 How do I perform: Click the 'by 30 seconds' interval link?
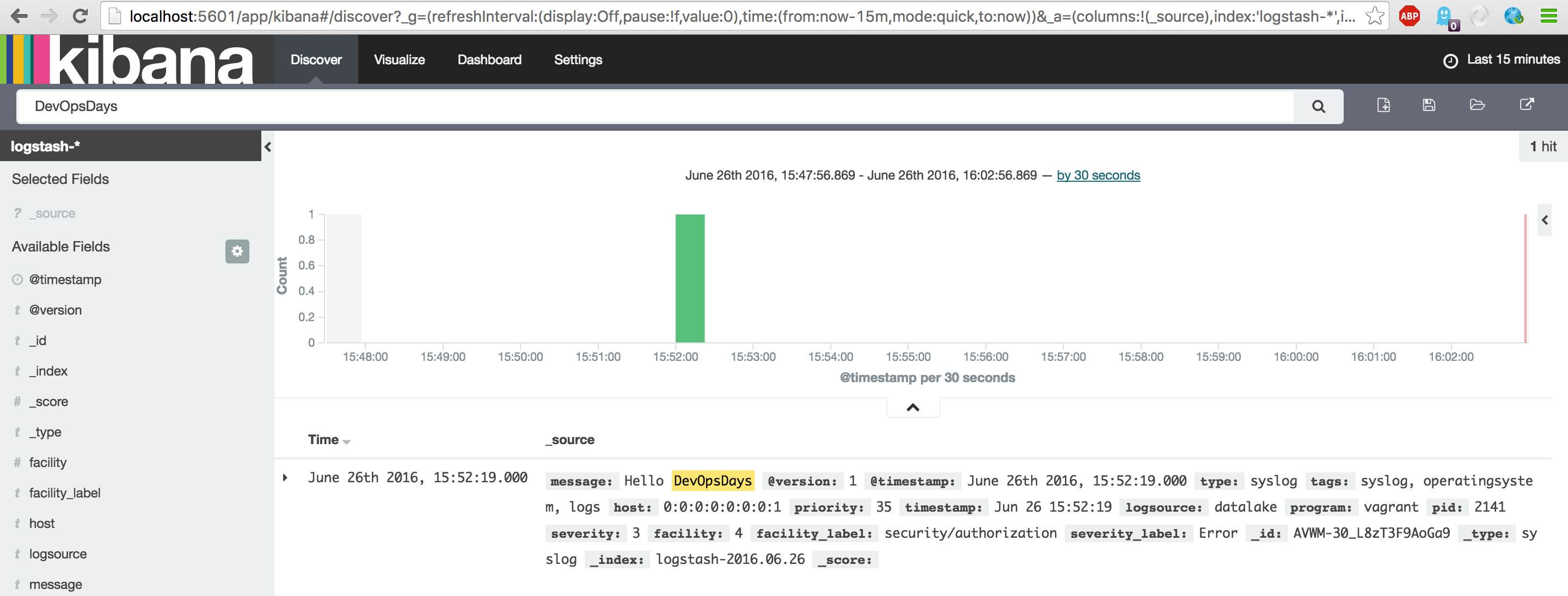point(1098,175)
